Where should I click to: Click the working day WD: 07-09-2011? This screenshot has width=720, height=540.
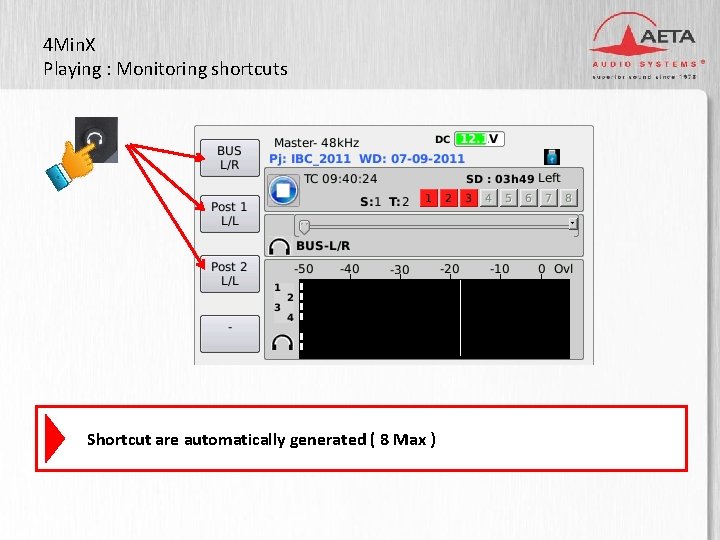click(412, 159)
